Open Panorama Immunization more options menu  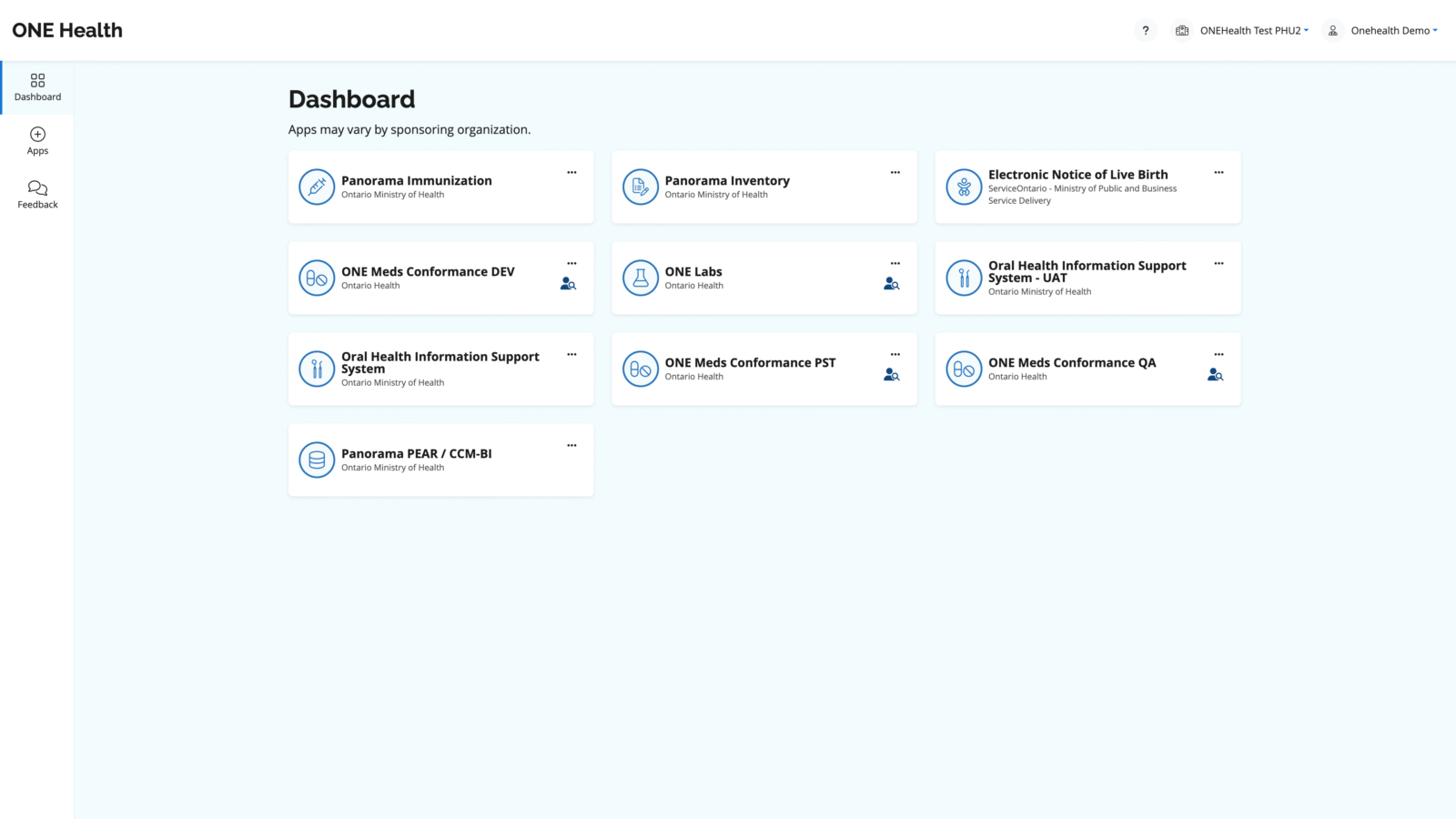(x=571, y=172)
